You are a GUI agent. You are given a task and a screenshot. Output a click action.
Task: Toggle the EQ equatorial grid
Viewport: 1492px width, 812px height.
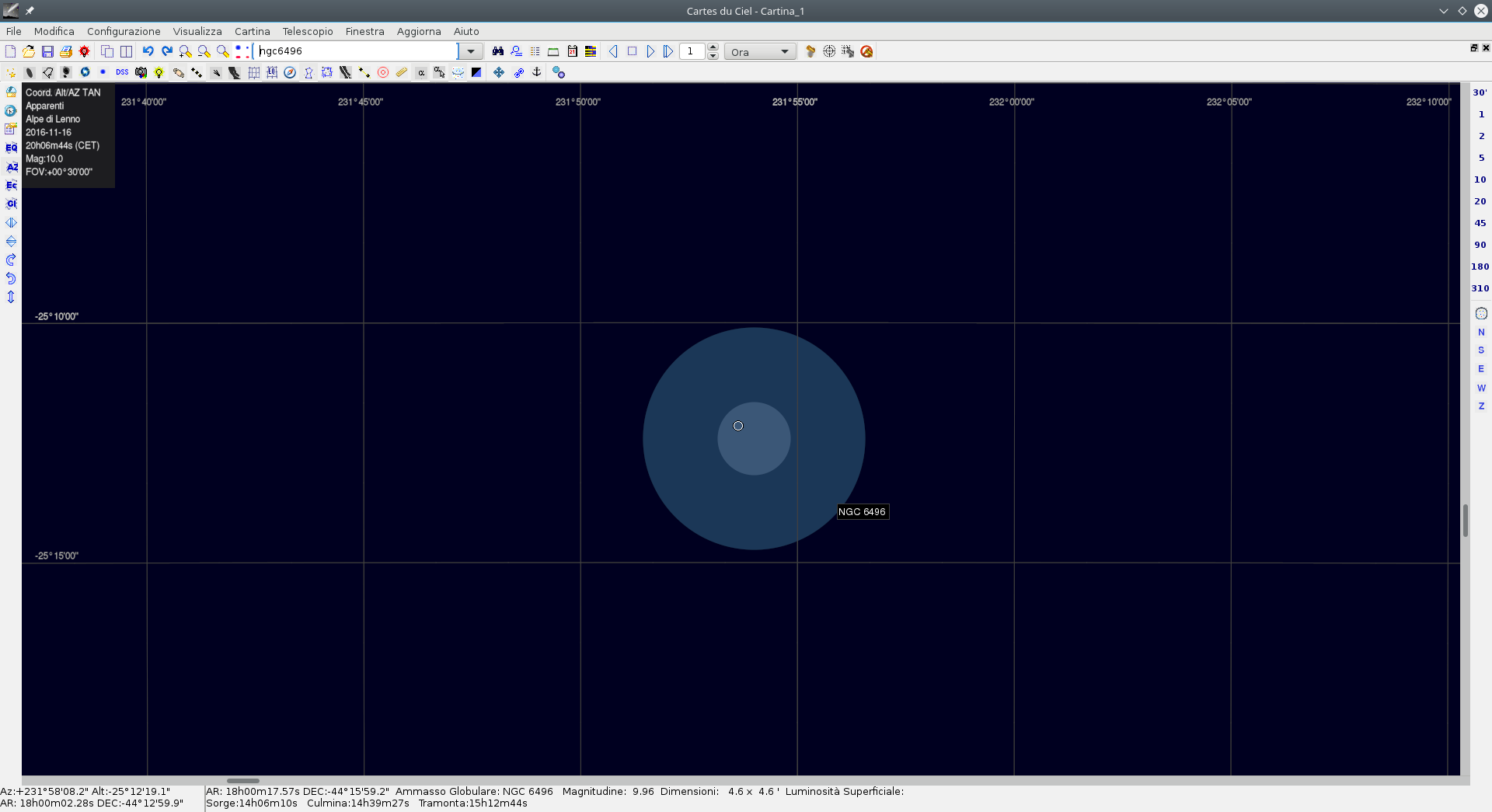click(272, 72)
